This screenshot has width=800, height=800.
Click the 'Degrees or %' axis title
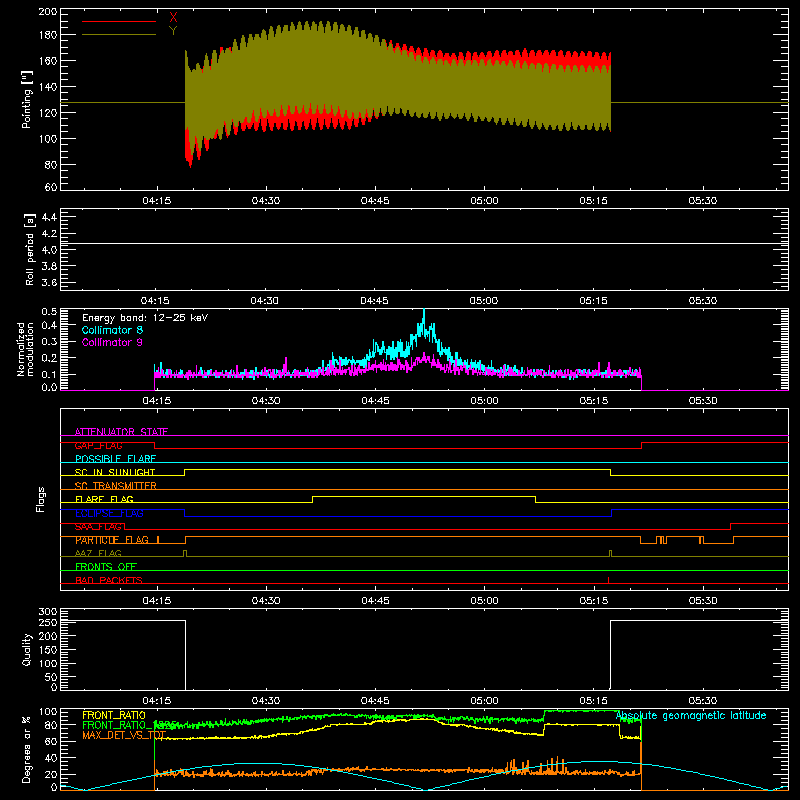pos(27,749)
